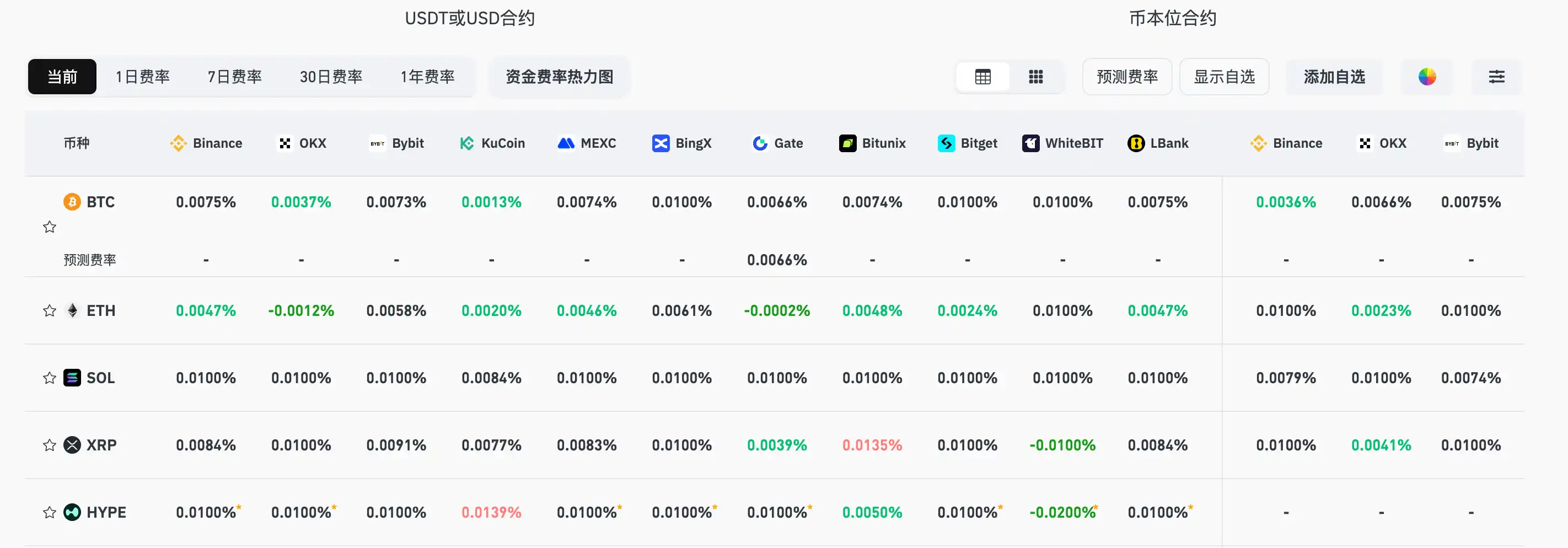This screenshot has height=548, width=1568.
Task: Click the BingX logo icon
Action: tap(661, 143)
